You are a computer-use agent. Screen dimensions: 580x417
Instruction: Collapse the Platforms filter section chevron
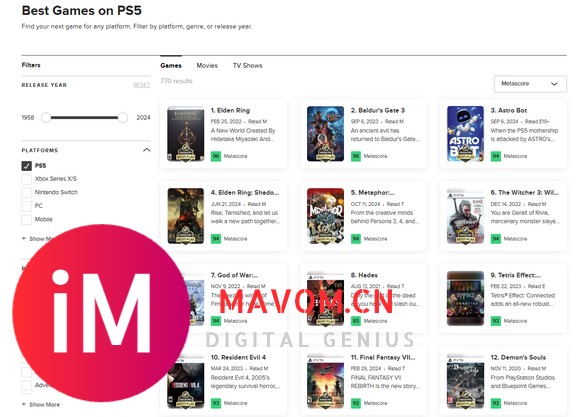tap(146, 150)
